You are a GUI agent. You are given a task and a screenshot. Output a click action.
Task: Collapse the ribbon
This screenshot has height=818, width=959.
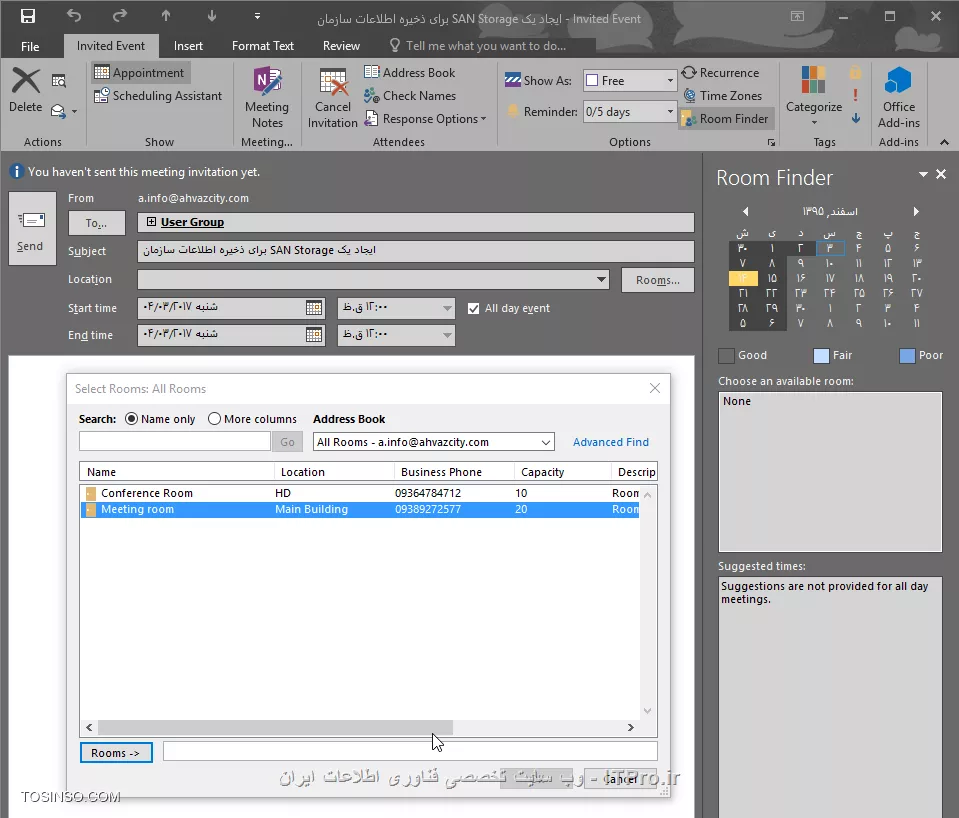(x=944, y=142)
